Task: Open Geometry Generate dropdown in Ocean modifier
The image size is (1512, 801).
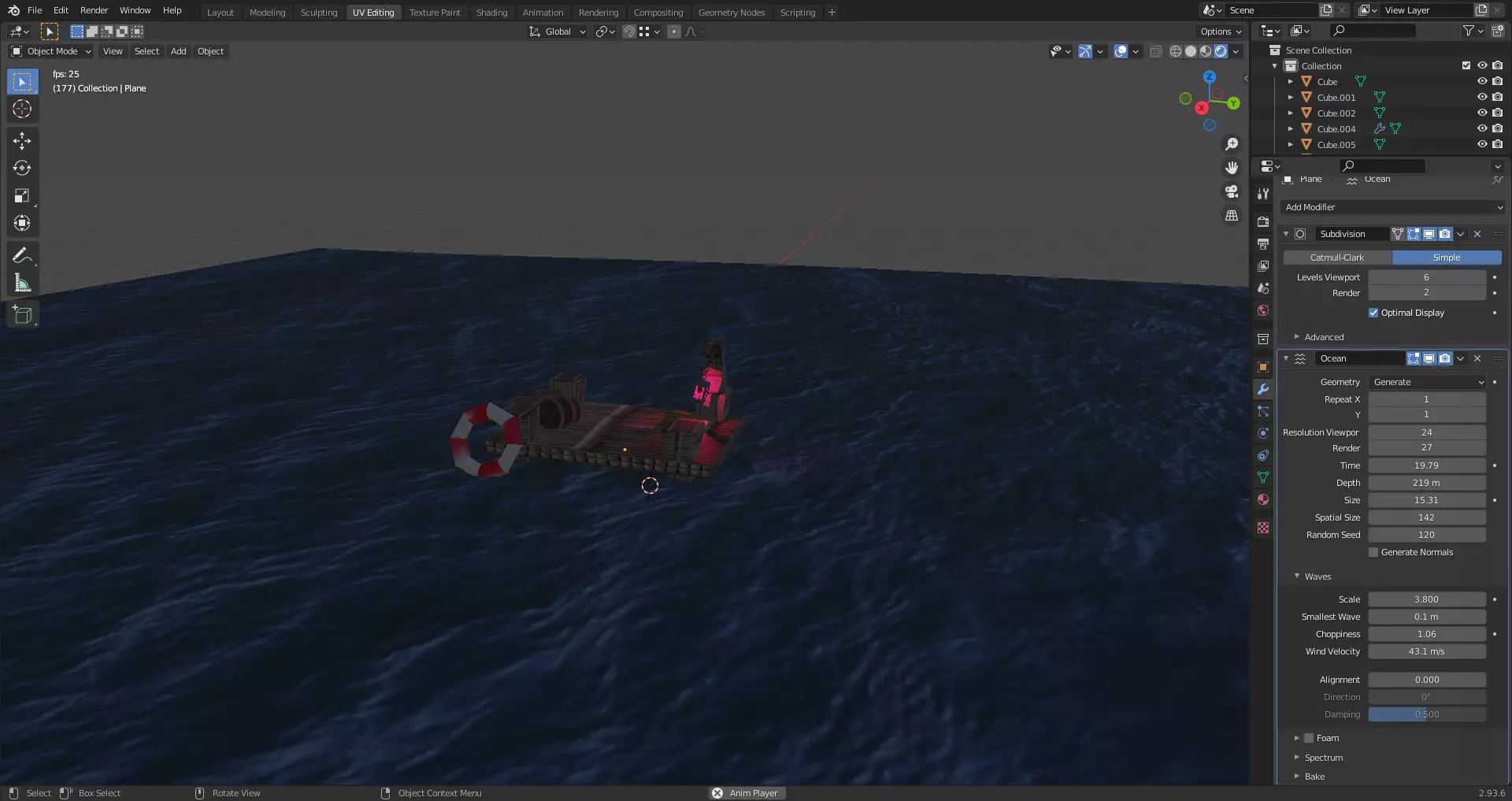Action: click(x=1427, y=382)
